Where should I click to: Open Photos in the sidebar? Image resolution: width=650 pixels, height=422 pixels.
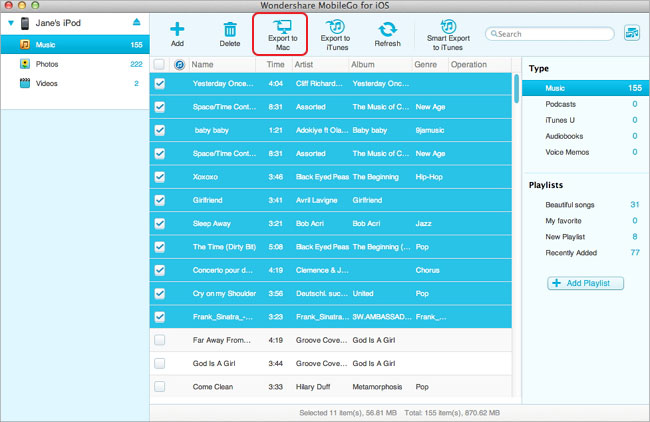coord(75,64)
